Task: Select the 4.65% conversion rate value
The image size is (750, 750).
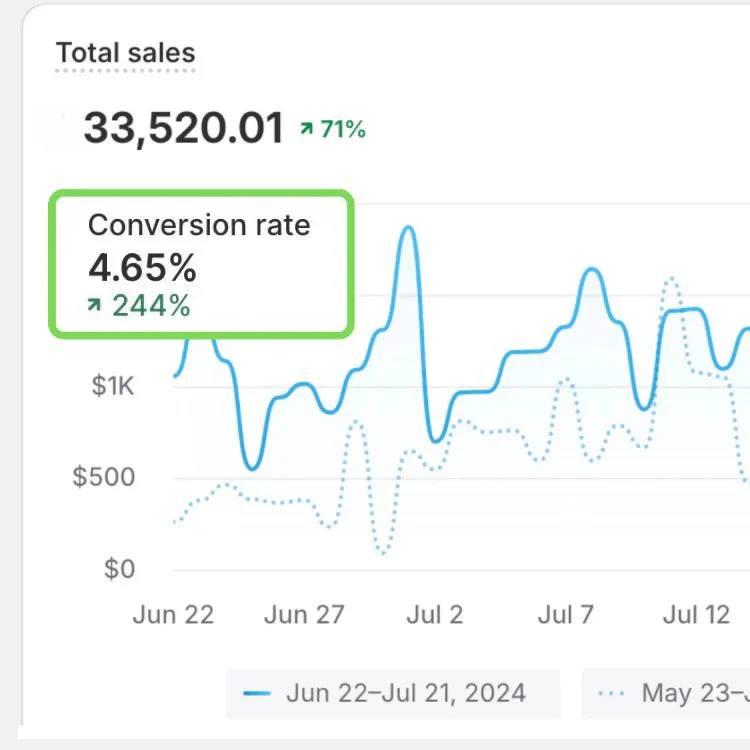Action: (x=142, y=268)
